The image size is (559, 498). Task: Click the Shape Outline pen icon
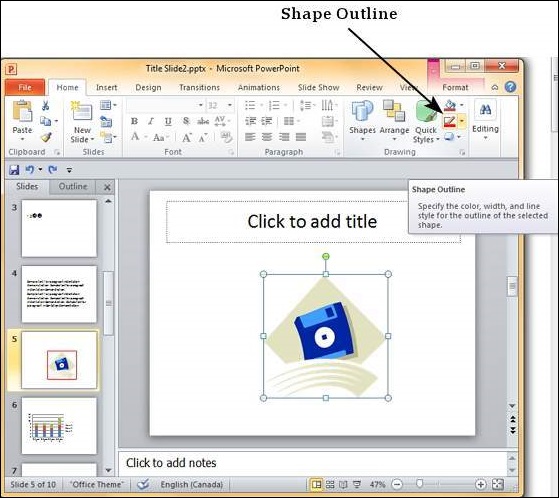point(450,122)
